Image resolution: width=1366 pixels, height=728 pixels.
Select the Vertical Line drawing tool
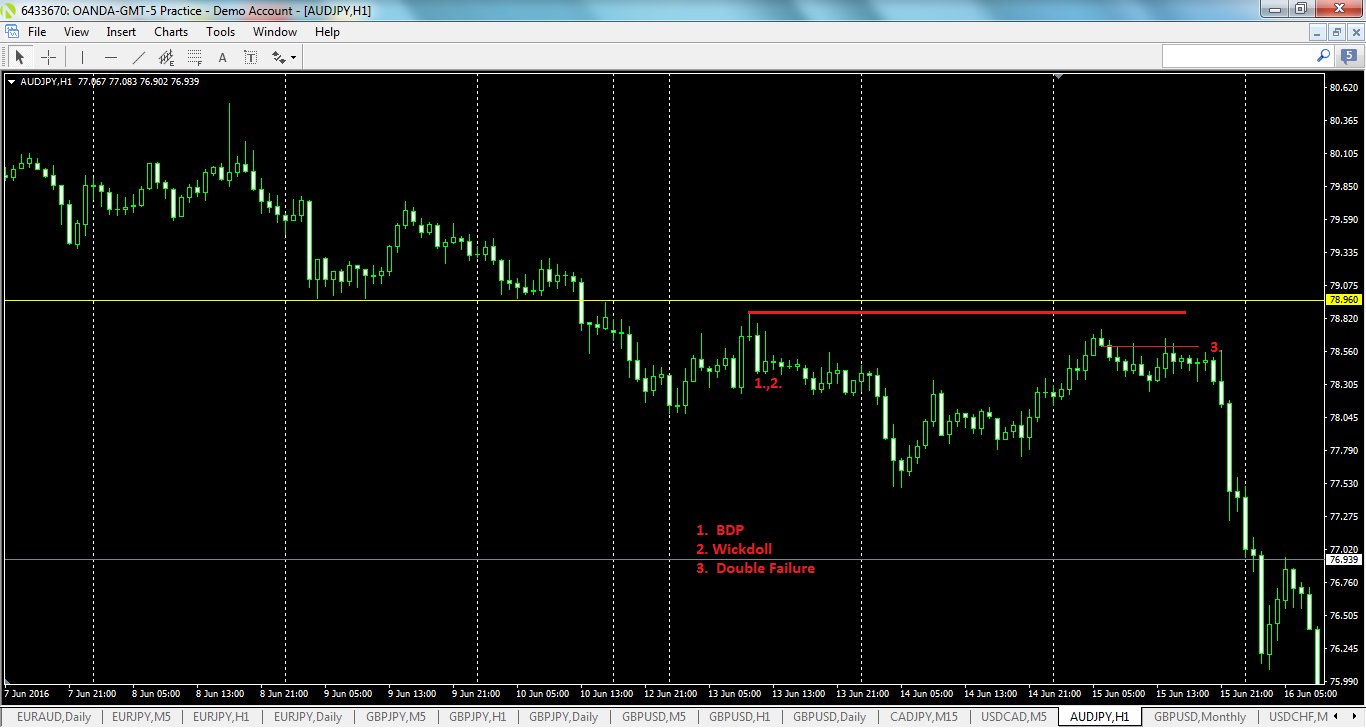point(82,56)
